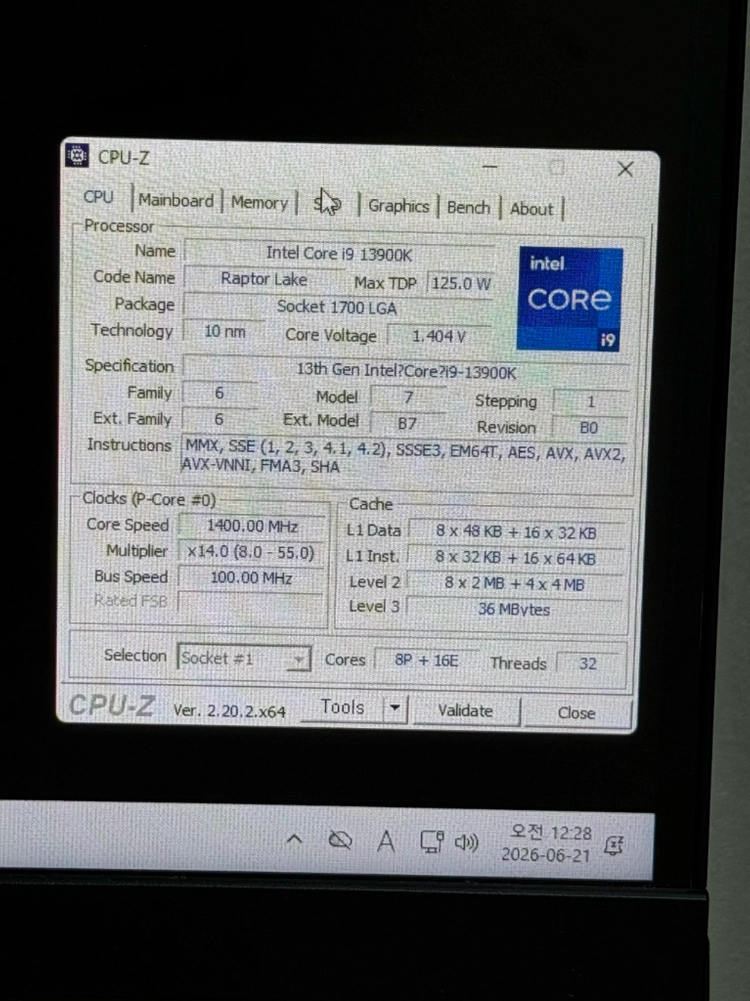Screen dimensions: 750x1001
Task: Click the Revision B0 value
Action: pos(589,428)
